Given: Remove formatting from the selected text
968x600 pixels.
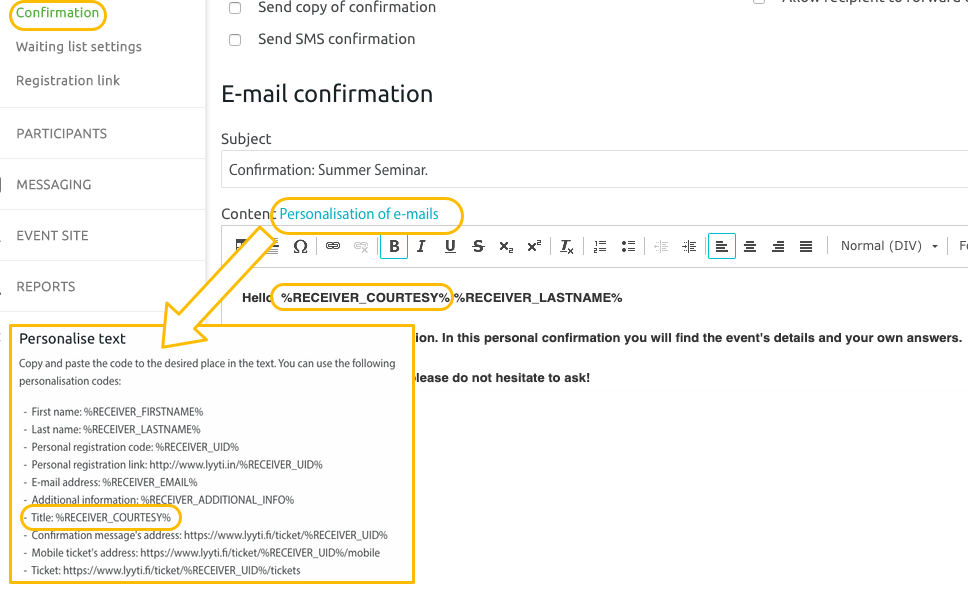Looking at the screenshot, I should pos(567,247).
